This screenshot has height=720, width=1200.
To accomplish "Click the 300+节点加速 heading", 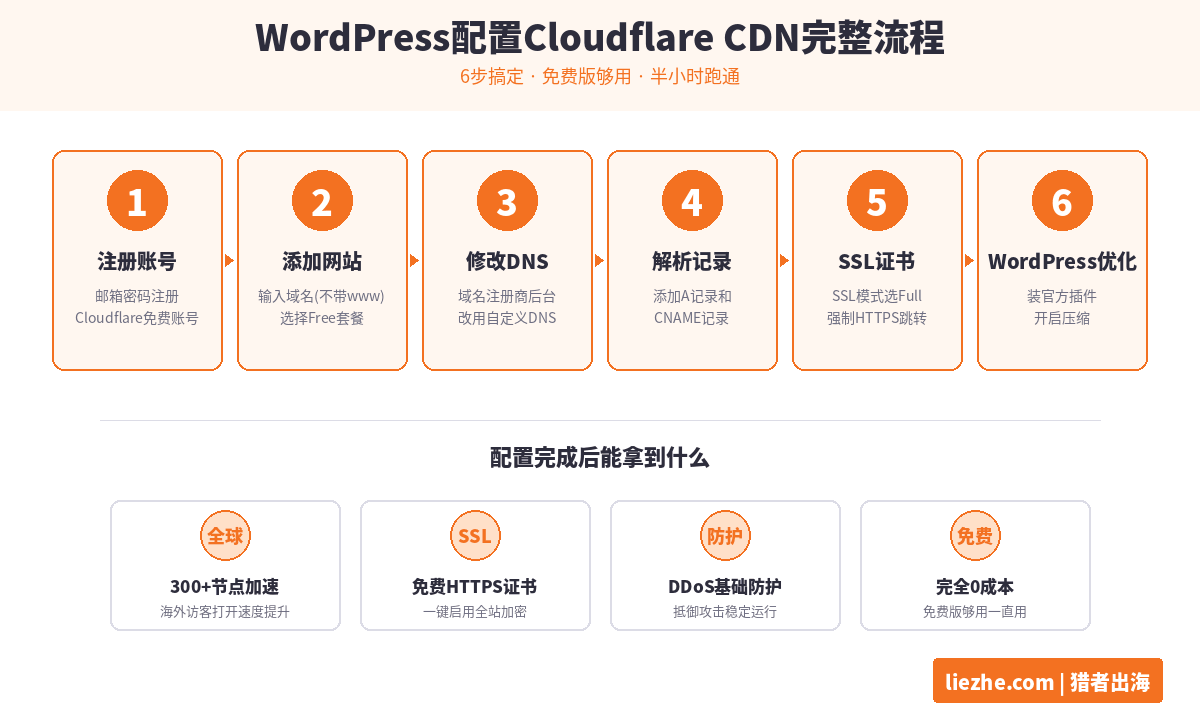I will 225,587.
